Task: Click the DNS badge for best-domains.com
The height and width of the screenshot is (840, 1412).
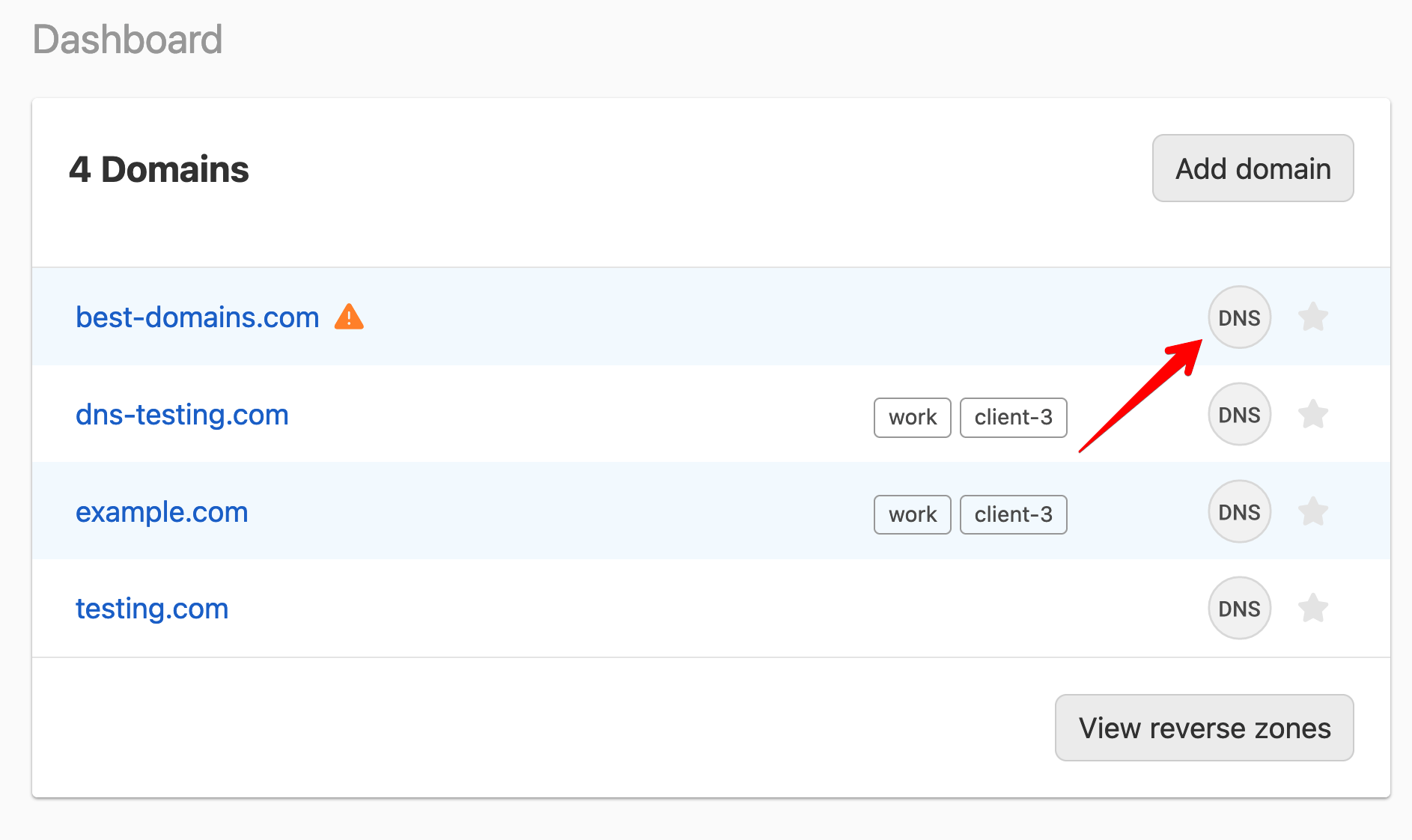Action: pyautogui.click(x=1239, y=317)
